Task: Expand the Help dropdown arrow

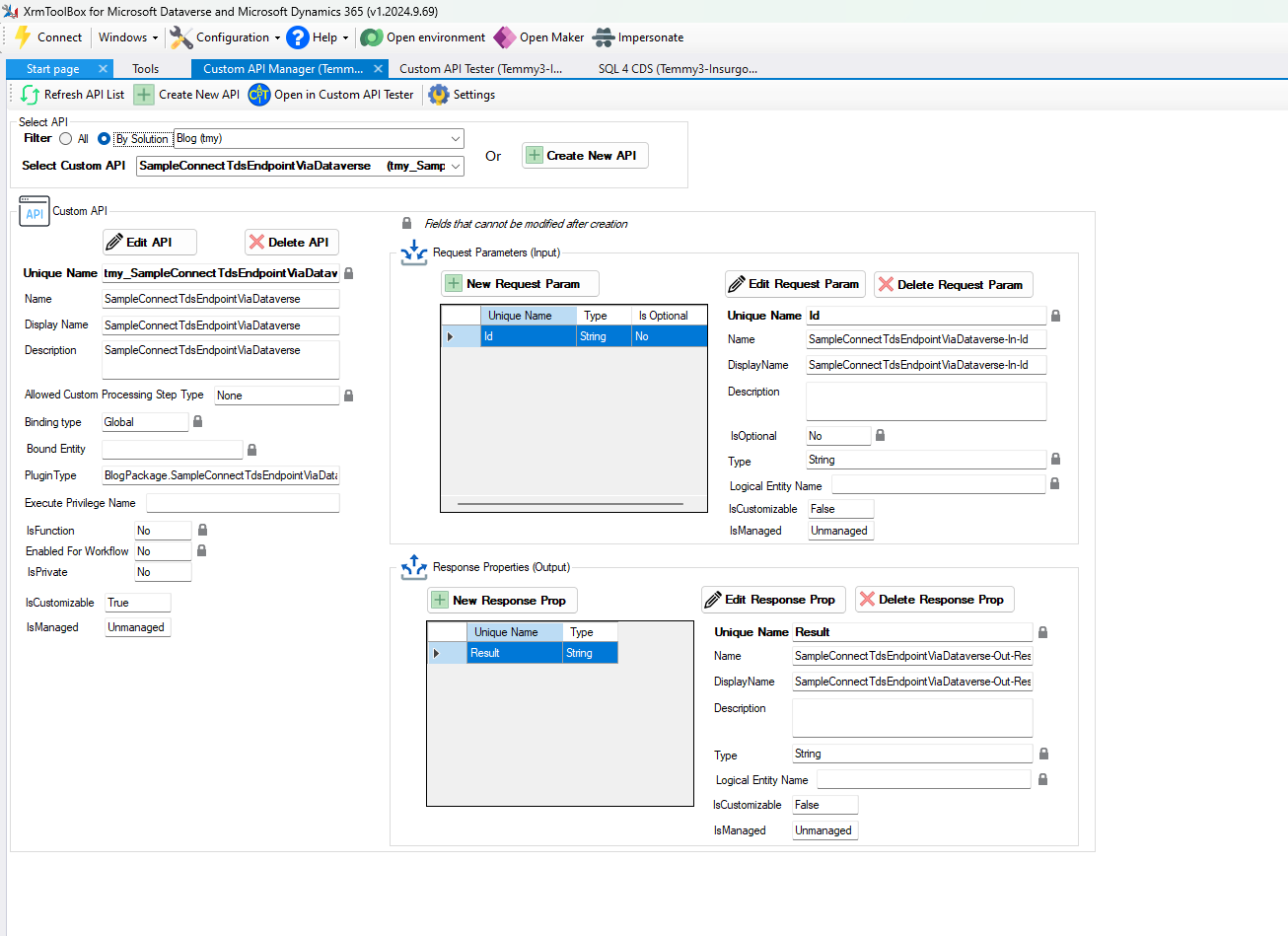Action: (345, 38)
